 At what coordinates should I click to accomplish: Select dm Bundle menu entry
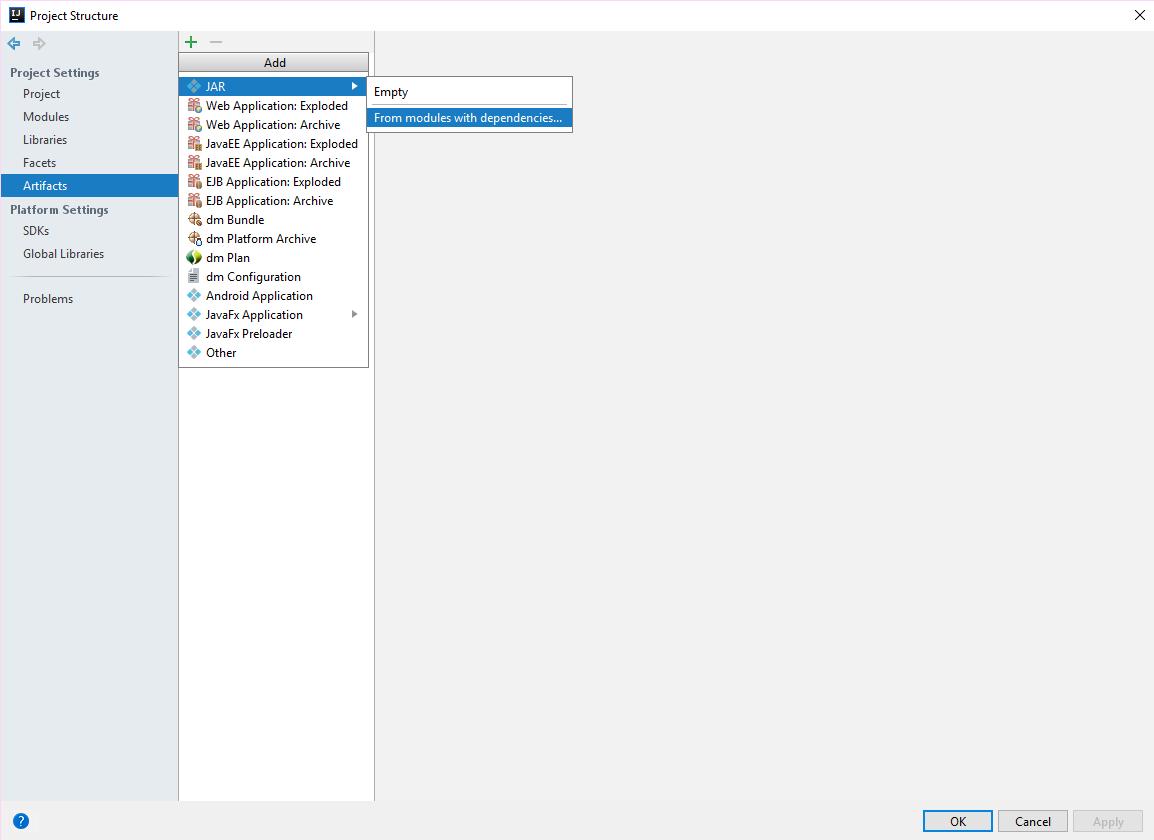273,219
